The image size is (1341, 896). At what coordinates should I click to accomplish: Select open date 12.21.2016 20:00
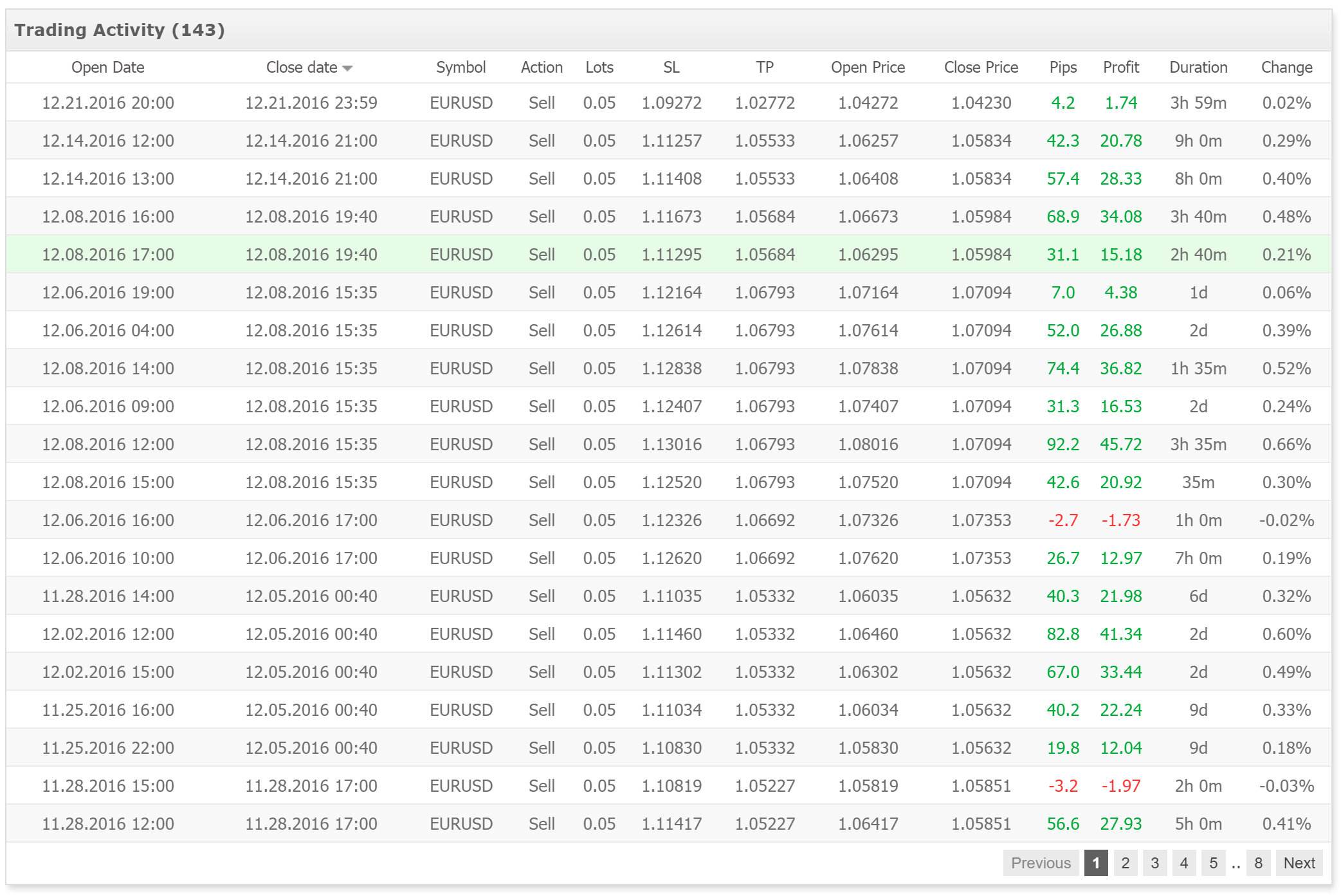tap(108, 103)
